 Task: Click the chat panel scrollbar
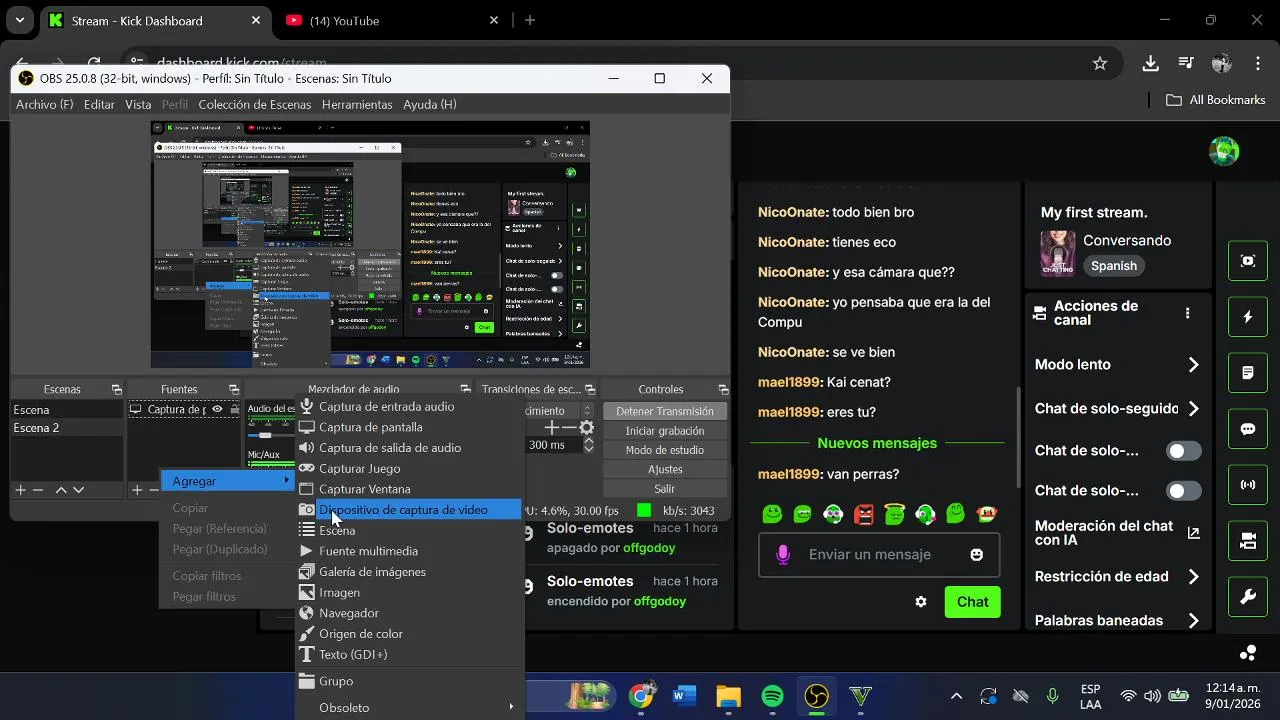tap(1018, 435)
